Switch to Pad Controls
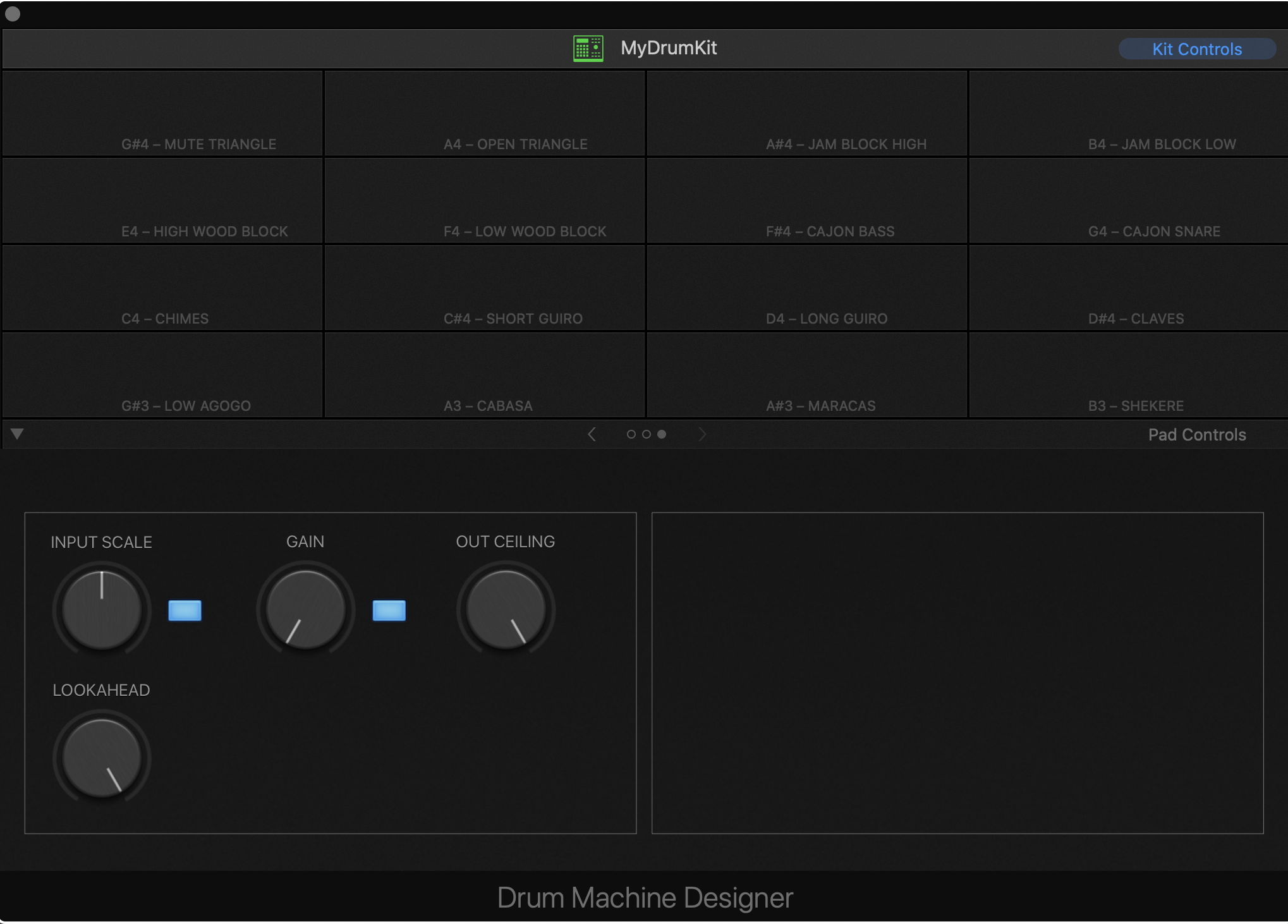 pyautogui.click(x=1196, y=435)
